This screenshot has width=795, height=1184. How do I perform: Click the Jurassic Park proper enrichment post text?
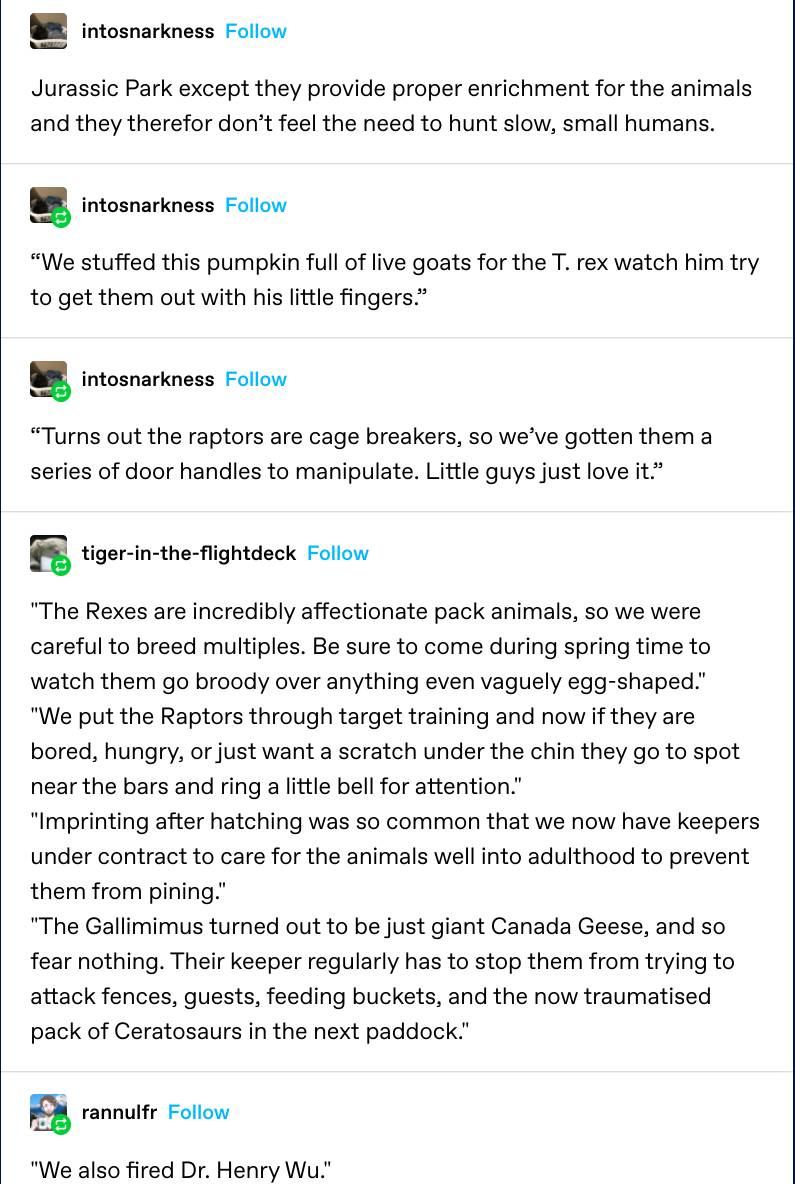pyautogui.click(x=391, y=106)
